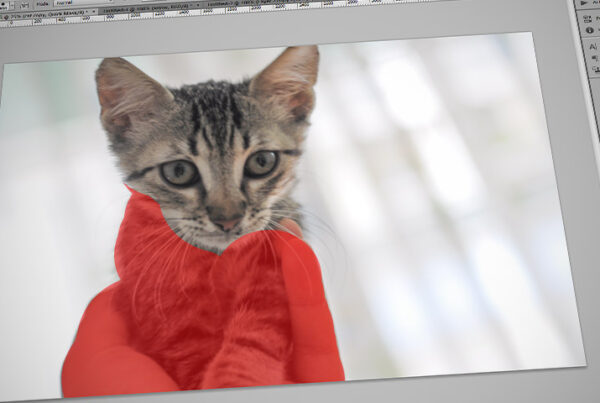Open the Character panel icon
Viewport: 600px width, 403px height.
coord(593,47)
